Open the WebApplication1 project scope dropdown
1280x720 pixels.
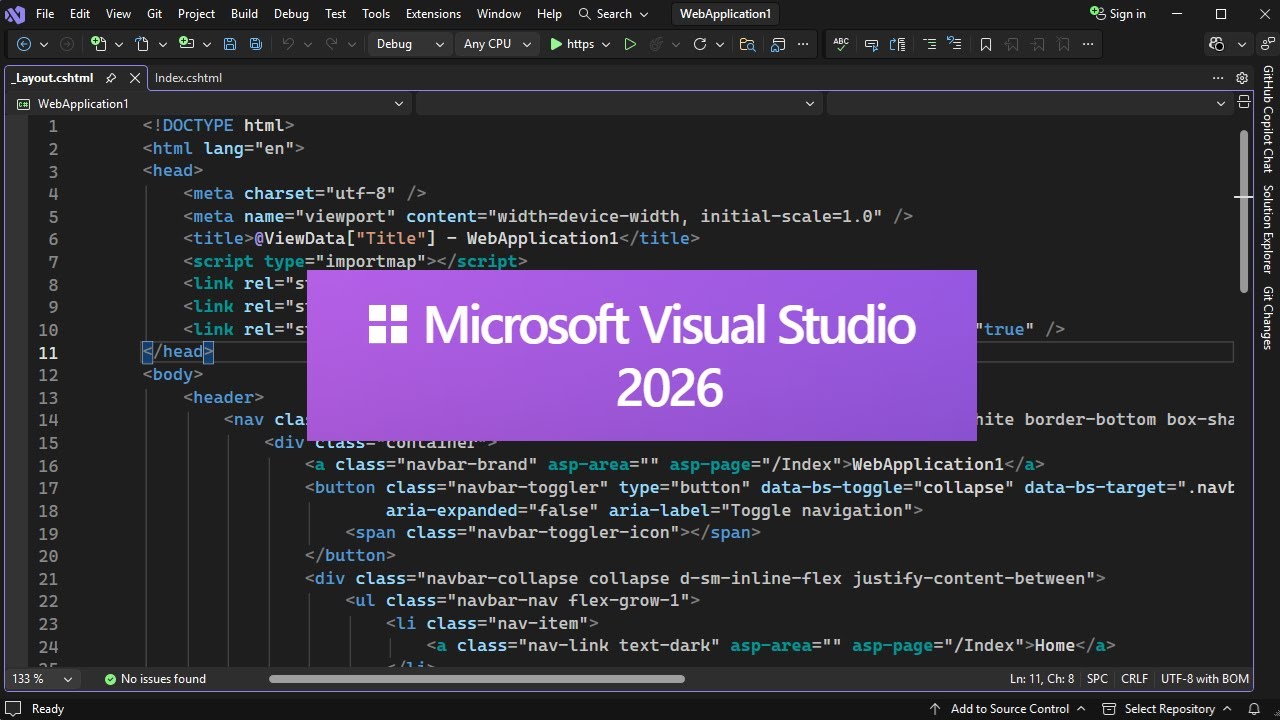[211, 103]
